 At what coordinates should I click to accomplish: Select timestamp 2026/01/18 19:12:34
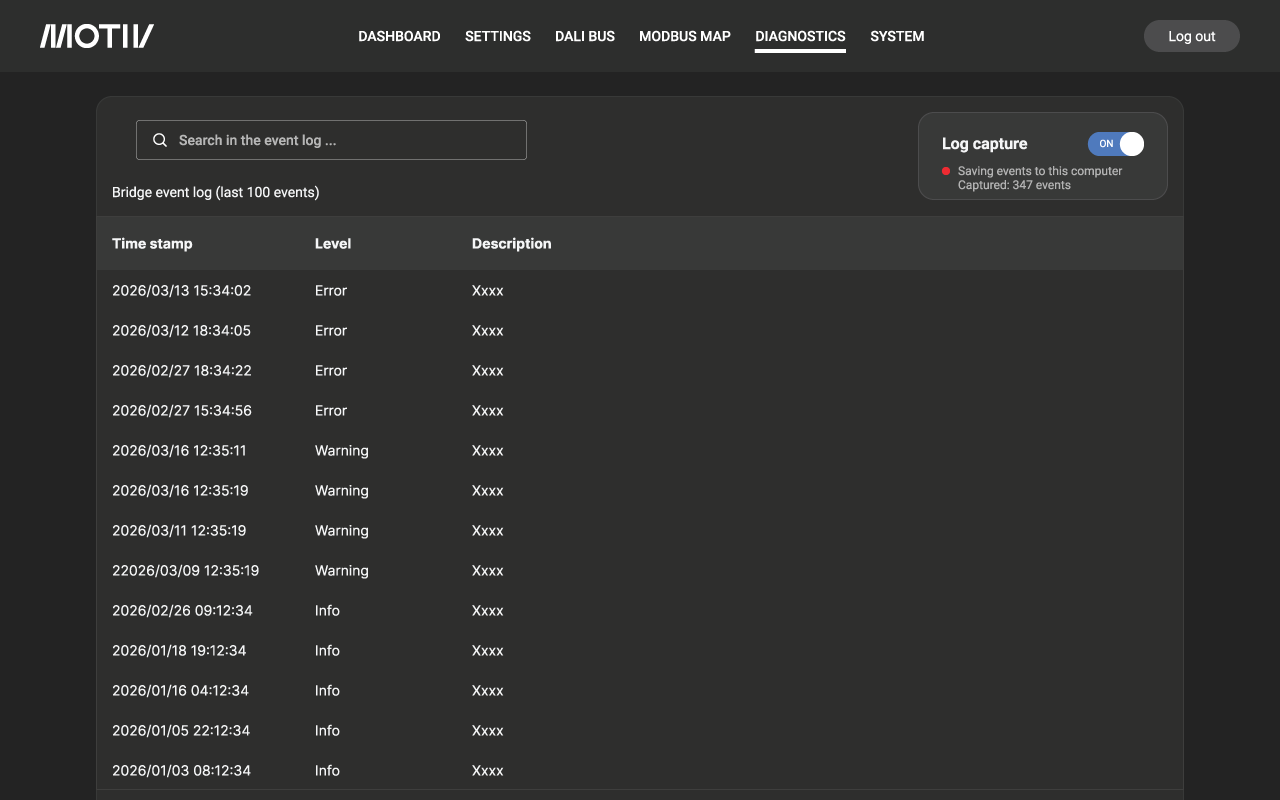(179, 650)
